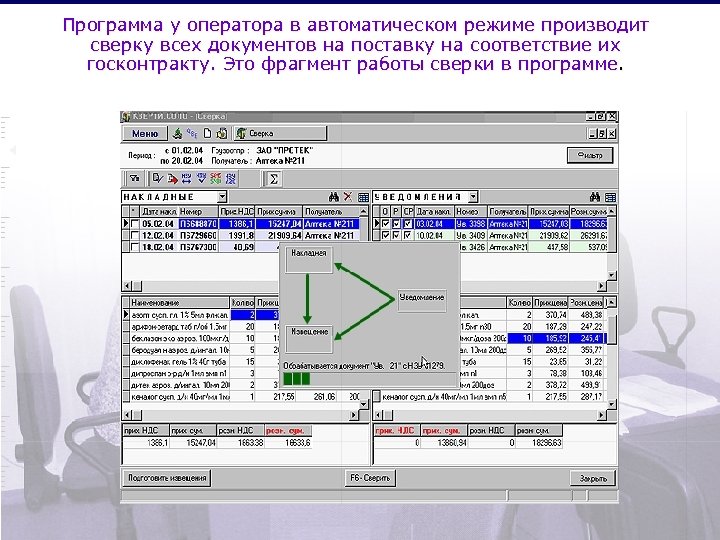The image size is (720, 540).
Task: Toggle P checkbox in notification row 10.02.04
Action: [x=396, y=235]
